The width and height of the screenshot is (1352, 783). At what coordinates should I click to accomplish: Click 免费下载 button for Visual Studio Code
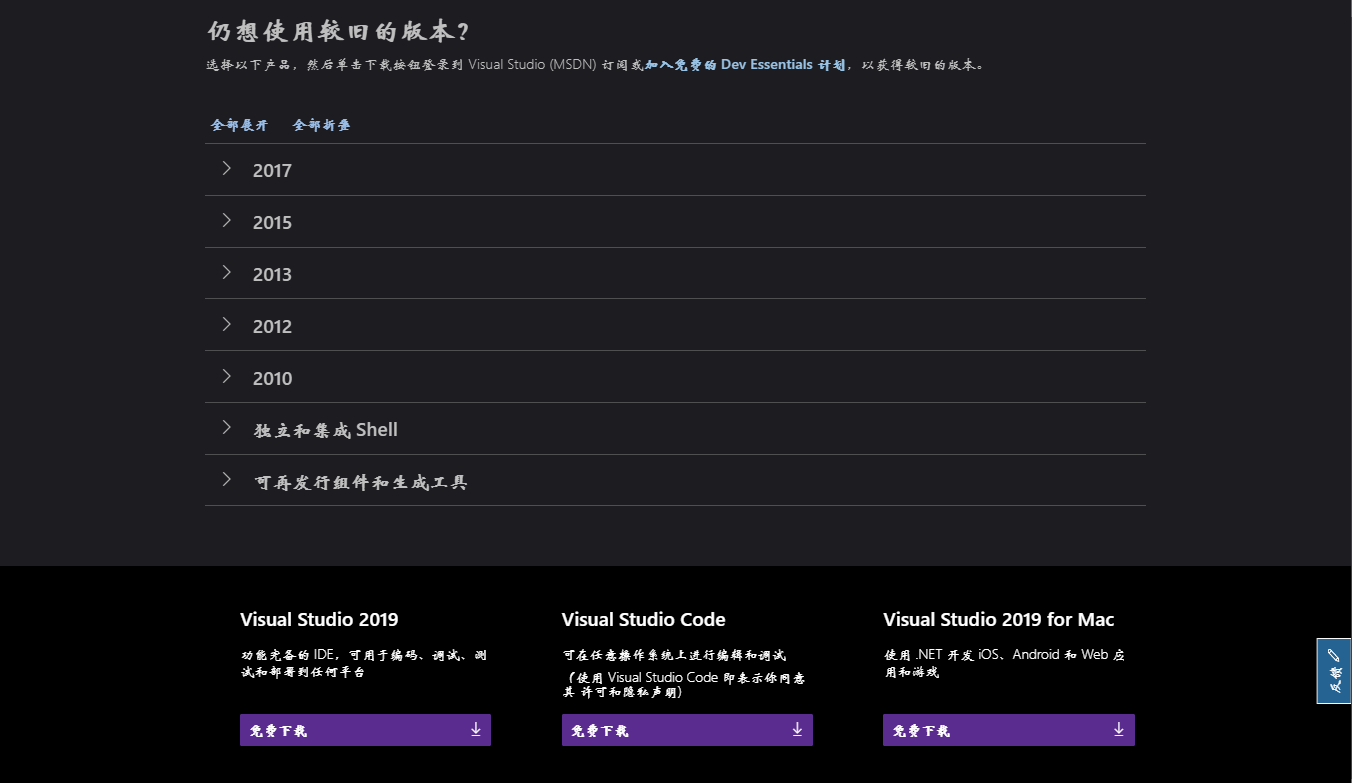[687, 730]
